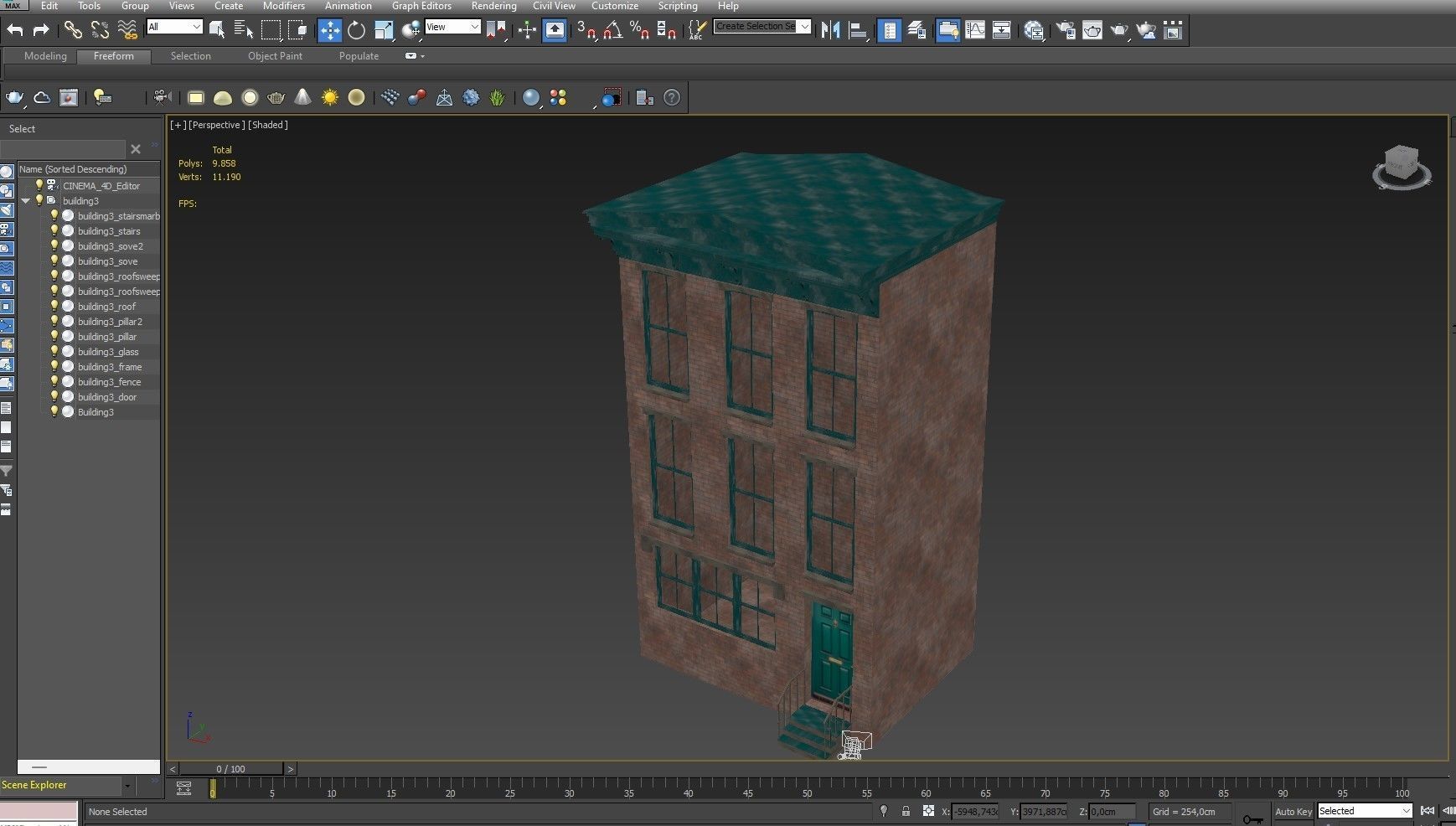This screenshot has width=1456, height=826.
Task: Toggle the 3D Snaps icon
Action: [586, 30]
